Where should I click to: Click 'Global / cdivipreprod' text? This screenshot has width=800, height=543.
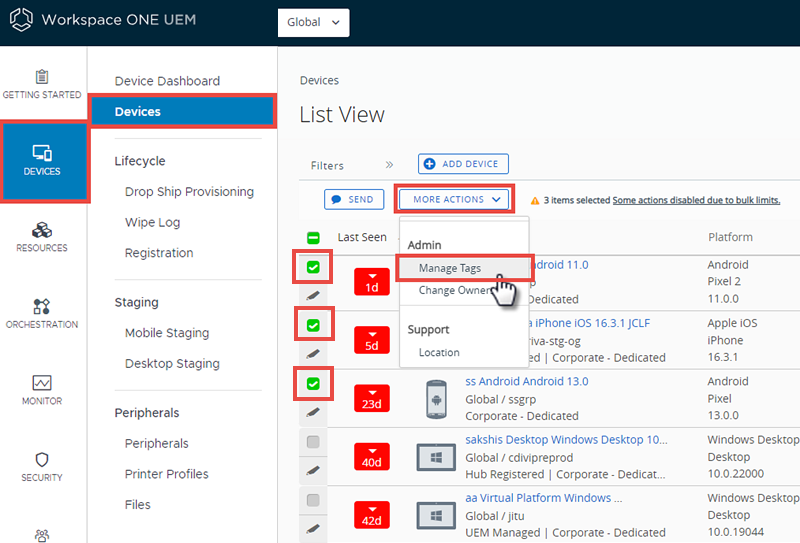tap(519, 458)
